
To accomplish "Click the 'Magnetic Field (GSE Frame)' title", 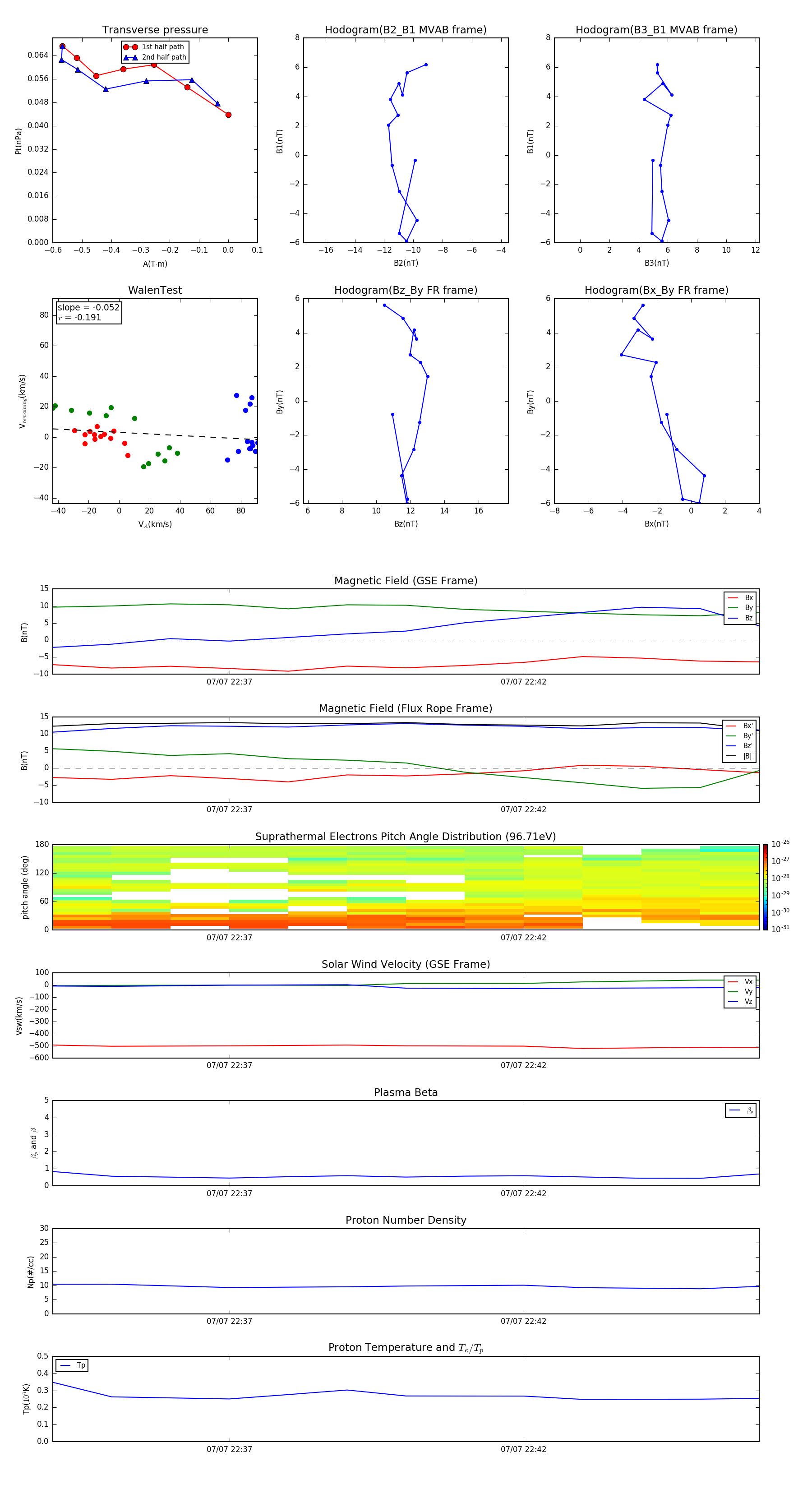I will pyautogui.click(x=406, y=581).
